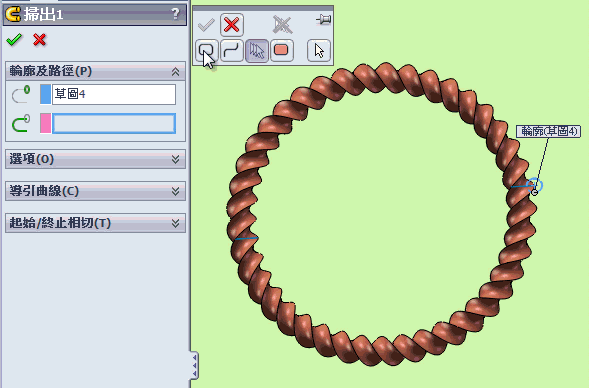Pin the selection toolbar with pushpin
The height and width of the screenshot is (388, 589).
coord(323,19)
